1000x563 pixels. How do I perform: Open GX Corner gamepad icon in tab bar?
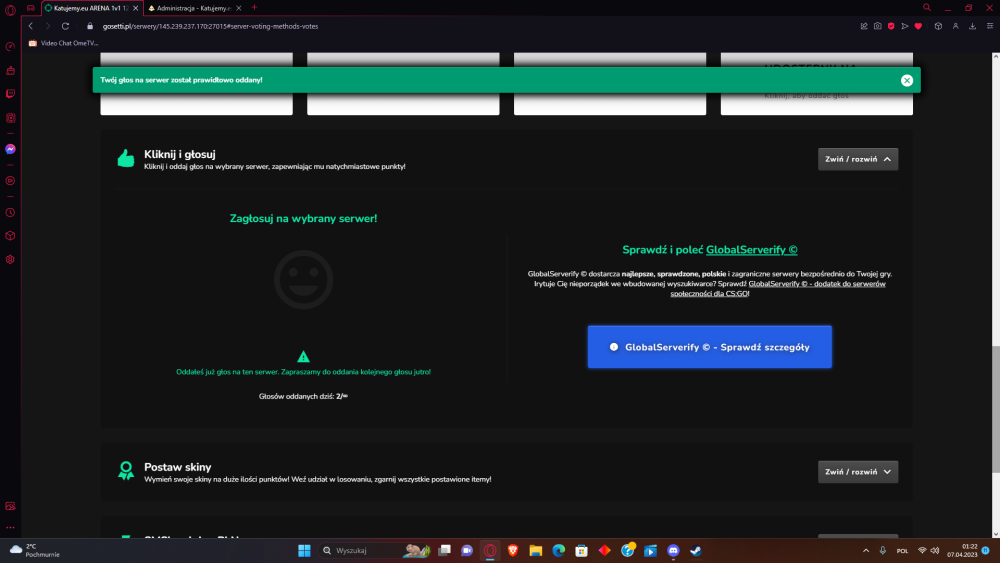(x=31, y=8)
